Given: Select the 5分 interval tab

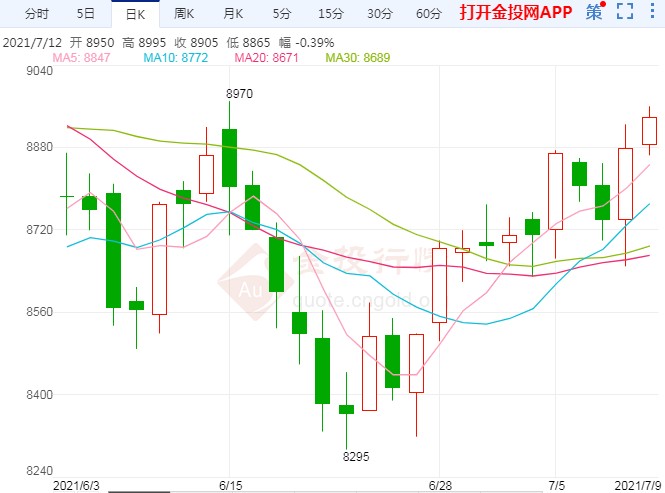Looking at the screenshot, I should 282,14.
